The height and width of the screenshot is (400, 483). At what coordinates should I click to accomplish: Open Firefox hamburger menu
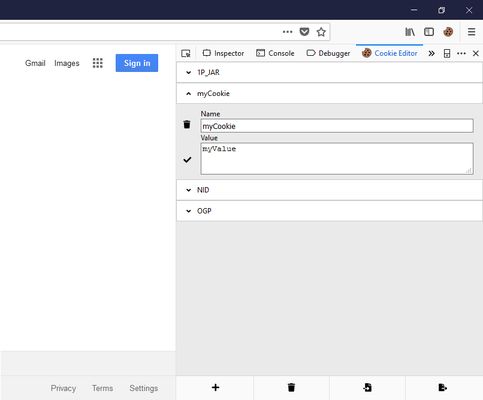471,32
